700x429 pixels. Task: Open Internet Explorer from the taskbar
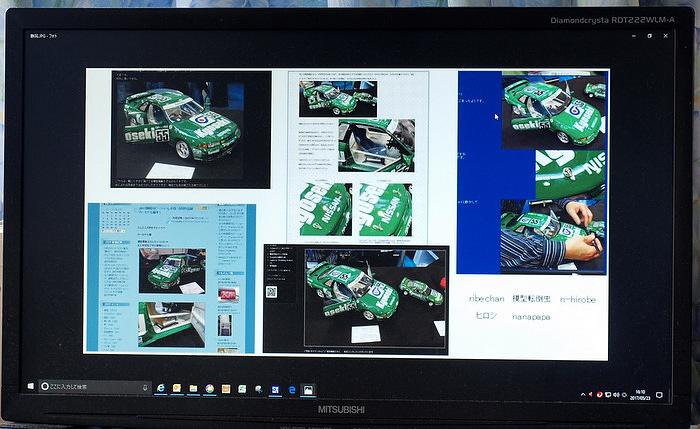[x=161, y=388]
